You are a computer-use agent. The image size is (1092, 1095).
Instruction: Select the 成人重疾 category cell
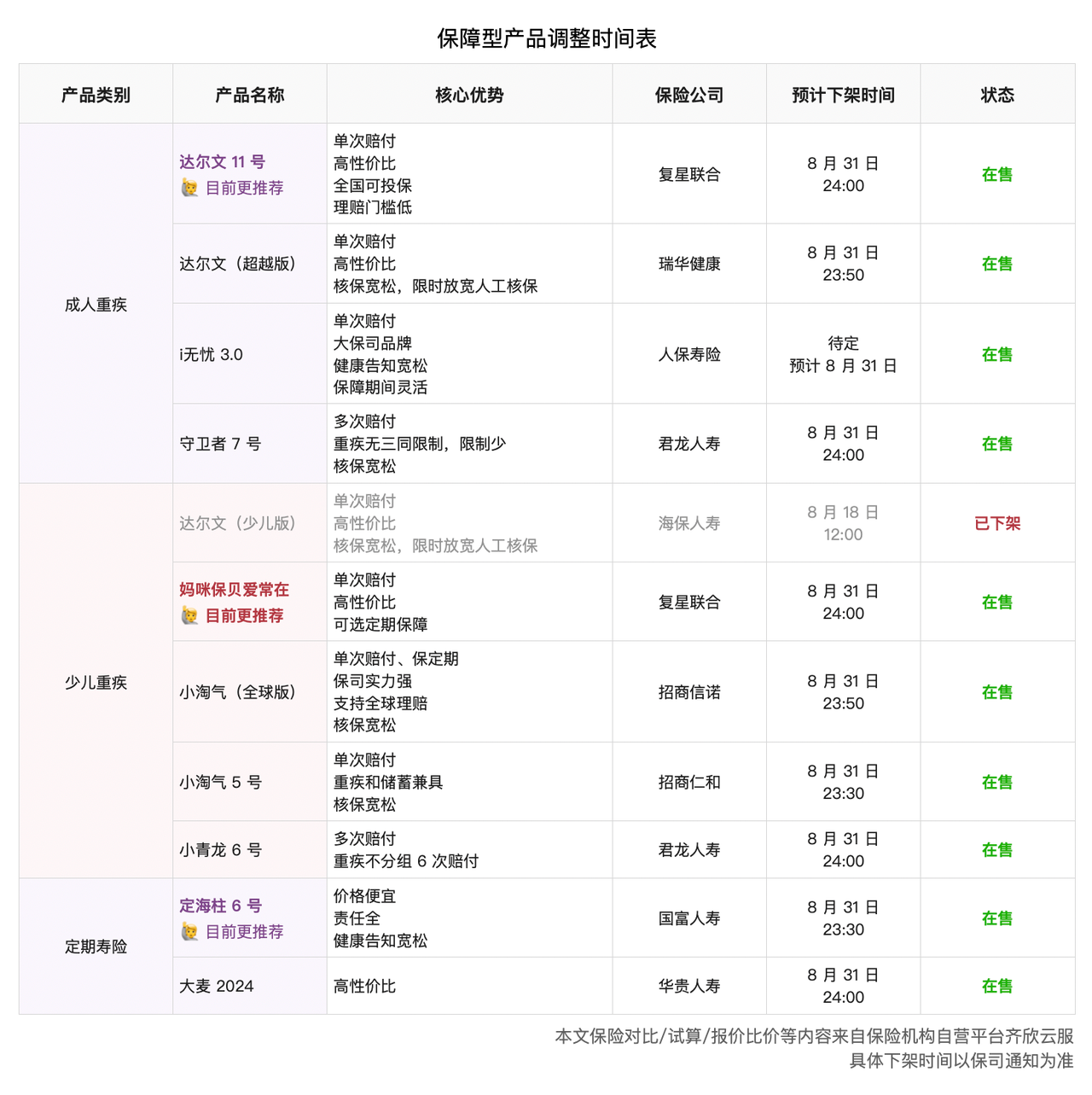click(96, 305)
